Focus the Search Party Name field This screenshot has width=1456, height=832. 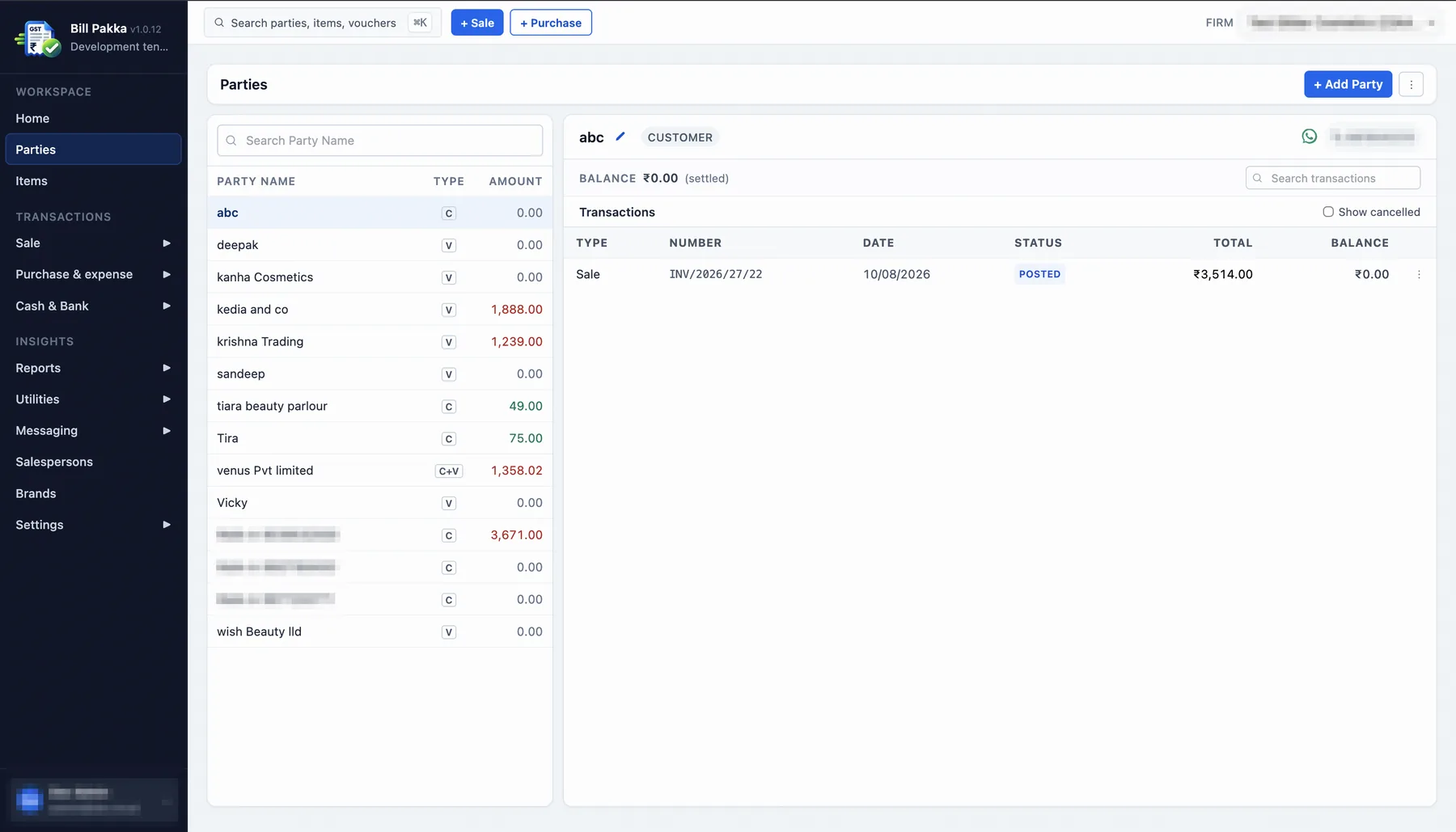[380, 141]
